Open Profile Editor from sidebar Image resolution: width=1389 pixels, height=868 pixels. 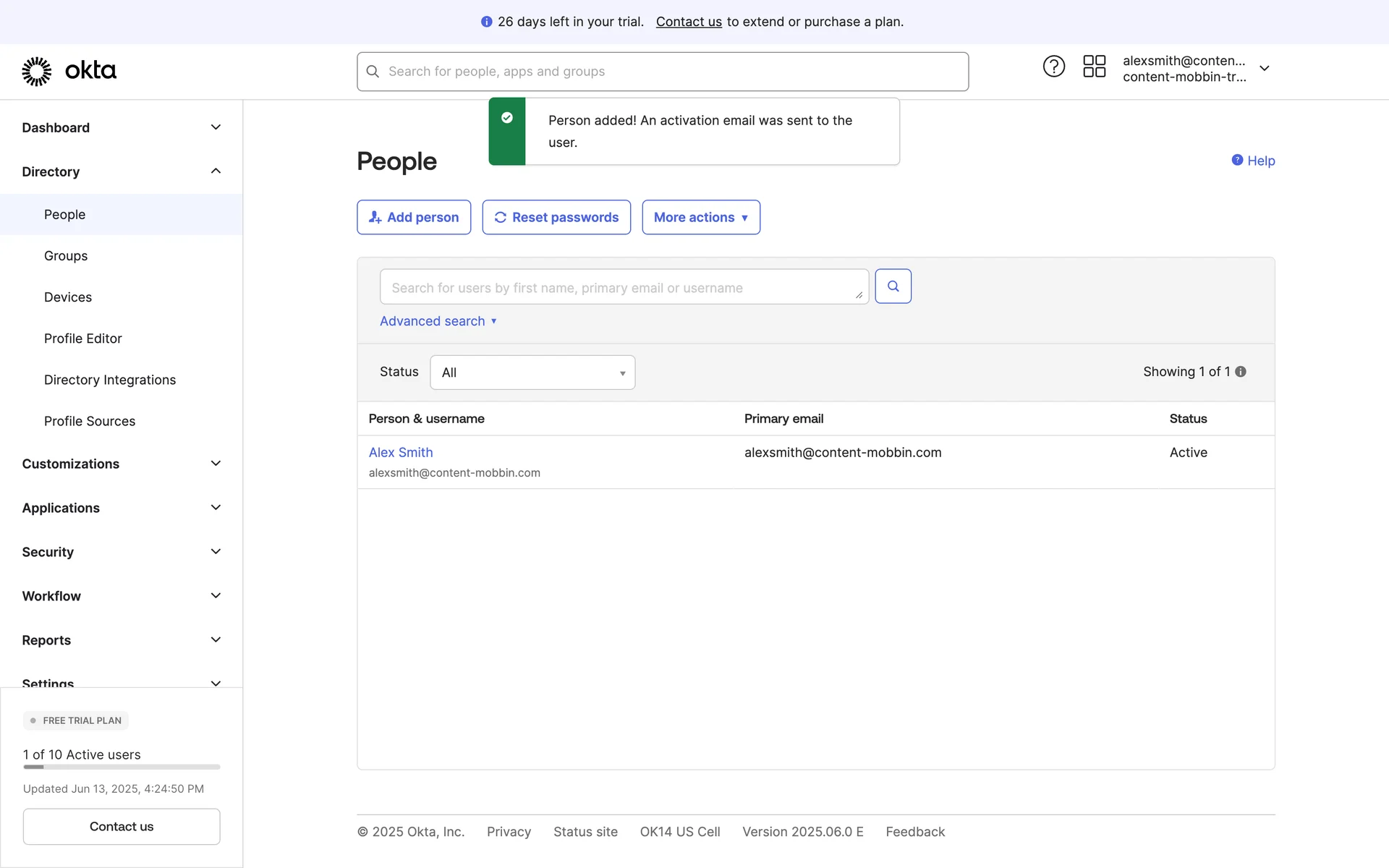pyautogui.click(x=82, y=339)
